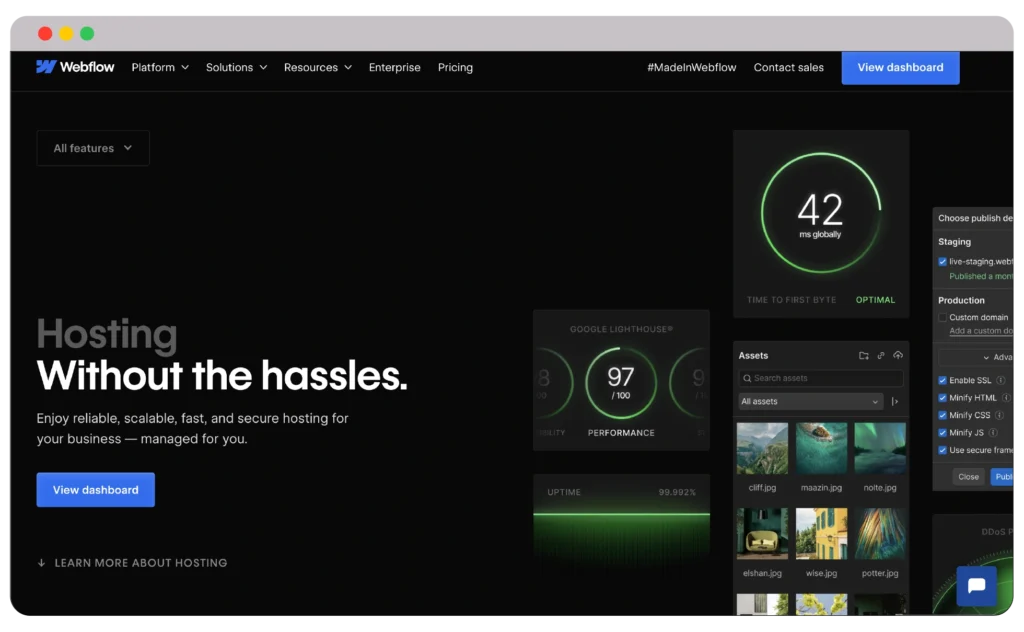Toggle the Minify HTML checkbox
Image resolution: width=1024 pixels, height=632 pixels.
(943, 398)
